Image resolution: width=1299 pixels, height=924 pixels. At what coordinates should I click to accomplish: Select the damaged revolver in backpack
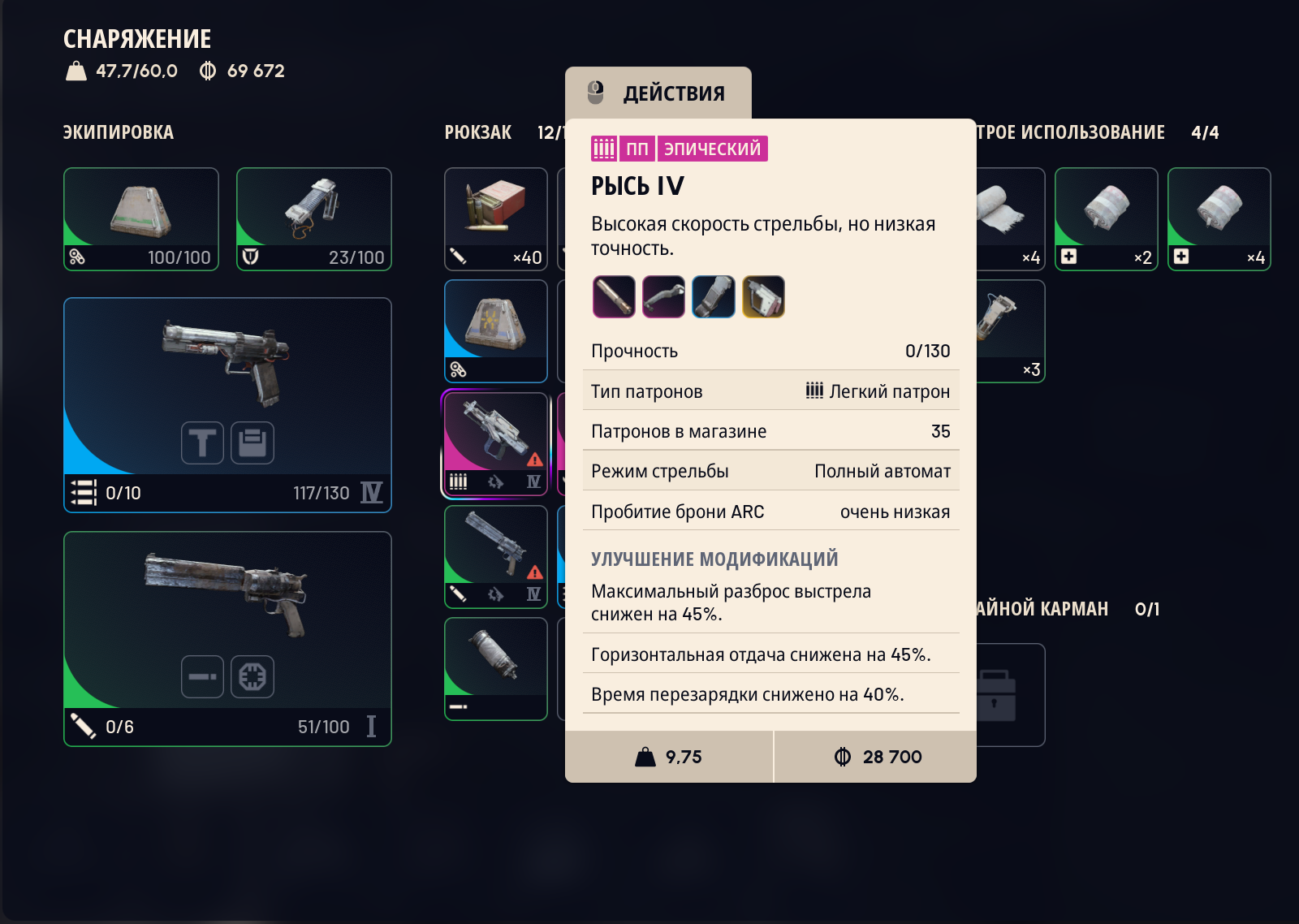pyautogui.click(x=496, y=557)
